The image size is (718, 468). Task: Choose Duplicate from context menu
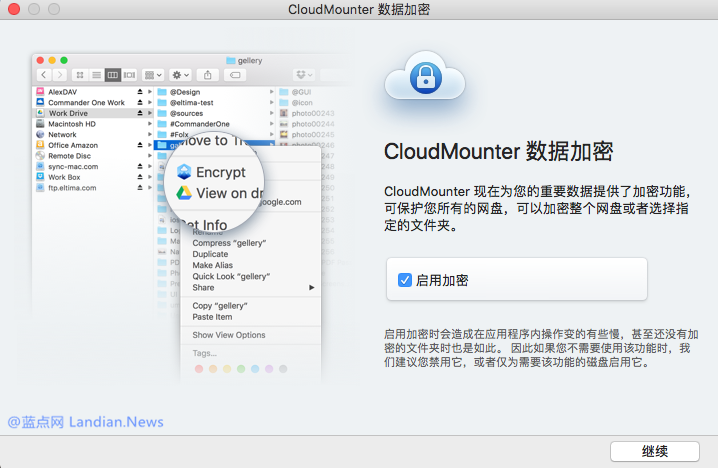click(x=210, y=254)
